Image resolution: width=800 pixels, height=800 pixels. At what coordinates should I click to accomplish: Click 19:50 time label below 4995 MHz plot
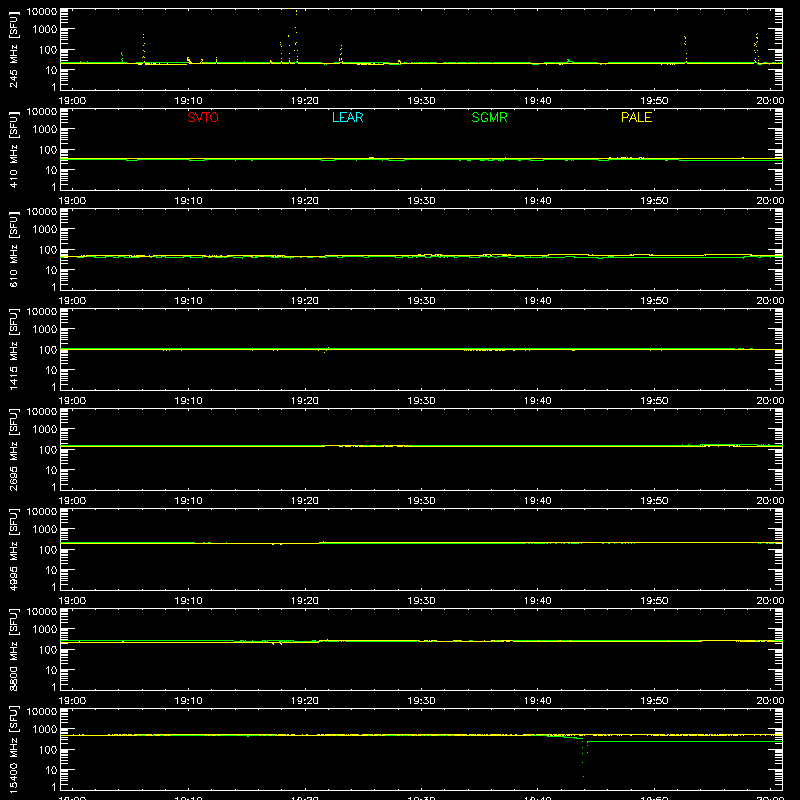[654, 601]
